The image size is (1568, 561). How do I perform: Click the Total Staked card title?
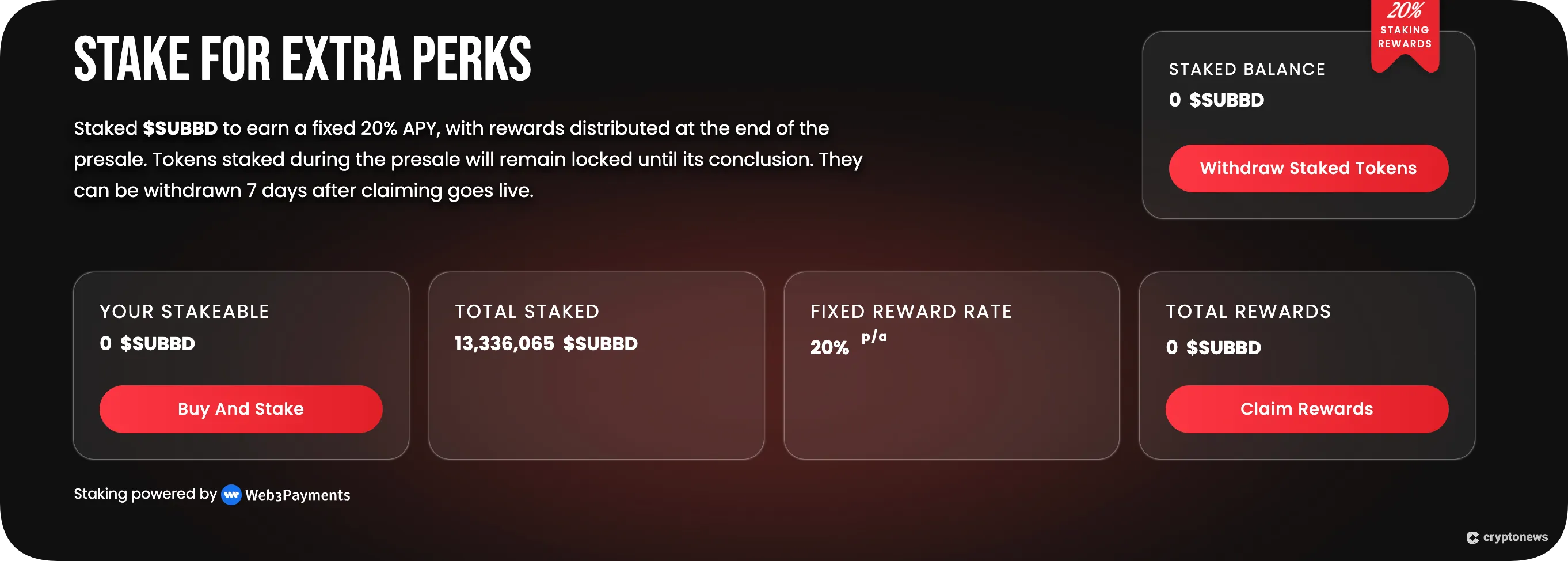[527, 312]
